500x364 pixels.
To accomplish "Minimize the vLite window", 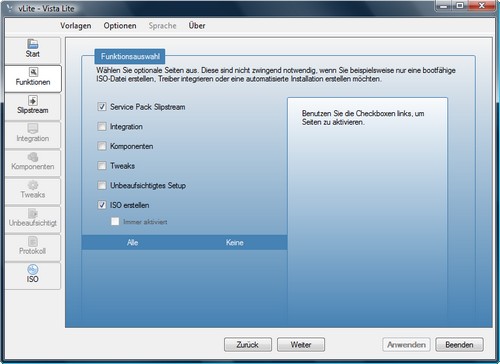I will pos(443,6).
